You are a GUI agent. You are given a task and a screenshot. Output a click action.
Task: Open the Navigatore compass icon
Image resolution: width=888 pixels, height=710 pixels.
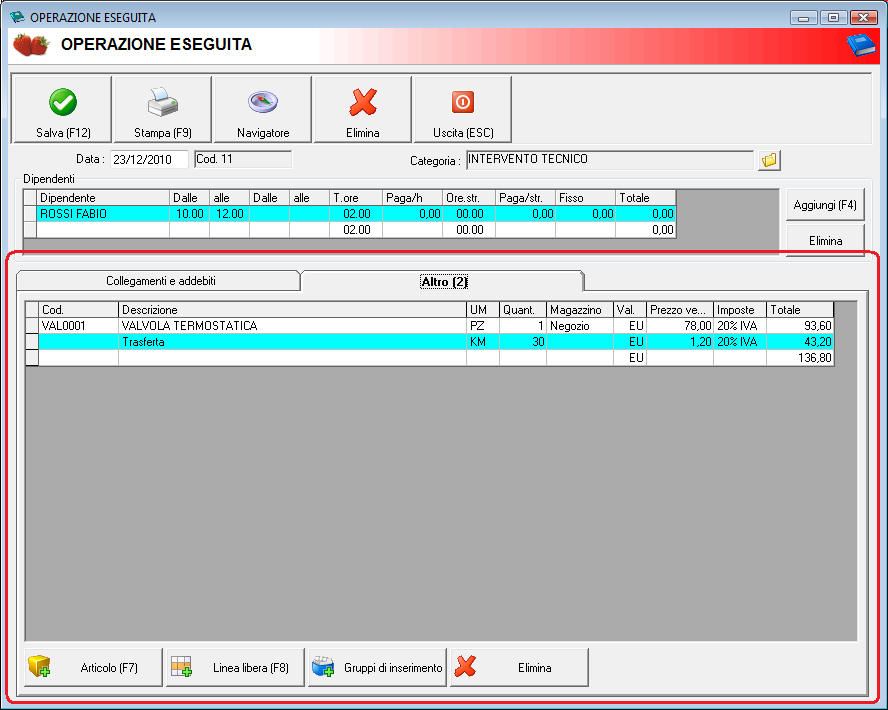click(x=263, y=102)
